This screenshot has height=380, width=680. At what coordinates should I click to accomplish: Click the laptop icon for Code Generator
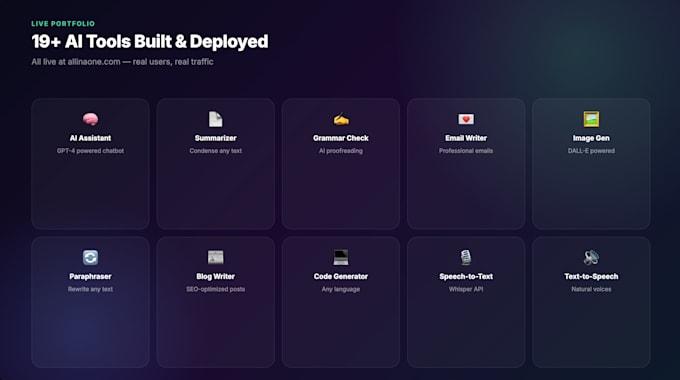341,257
